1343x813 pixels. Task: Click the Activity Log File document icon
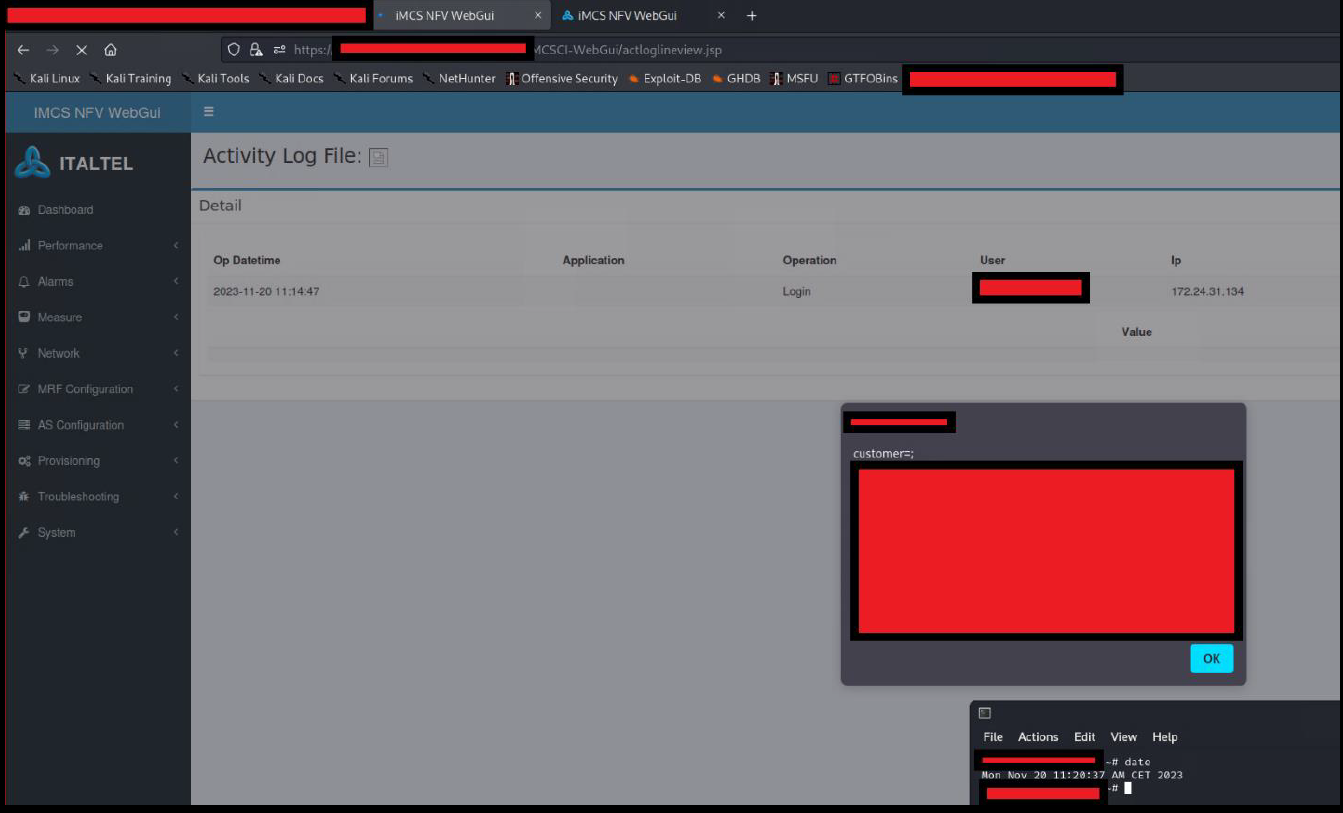[378, 157]
